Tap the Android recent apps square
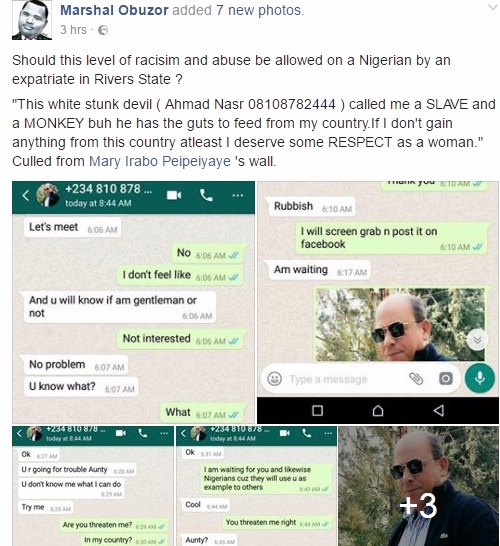This screenshot has width=500, height=546. (317, 411)
